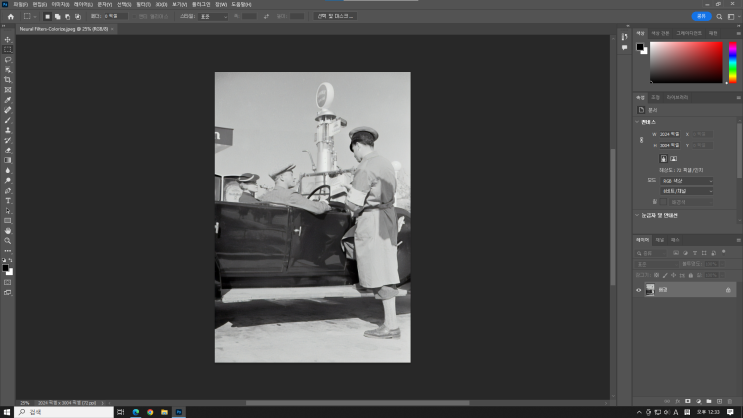Select the Brush tool
Viewport: 743px width, 418px height.
tap(8, 120)
